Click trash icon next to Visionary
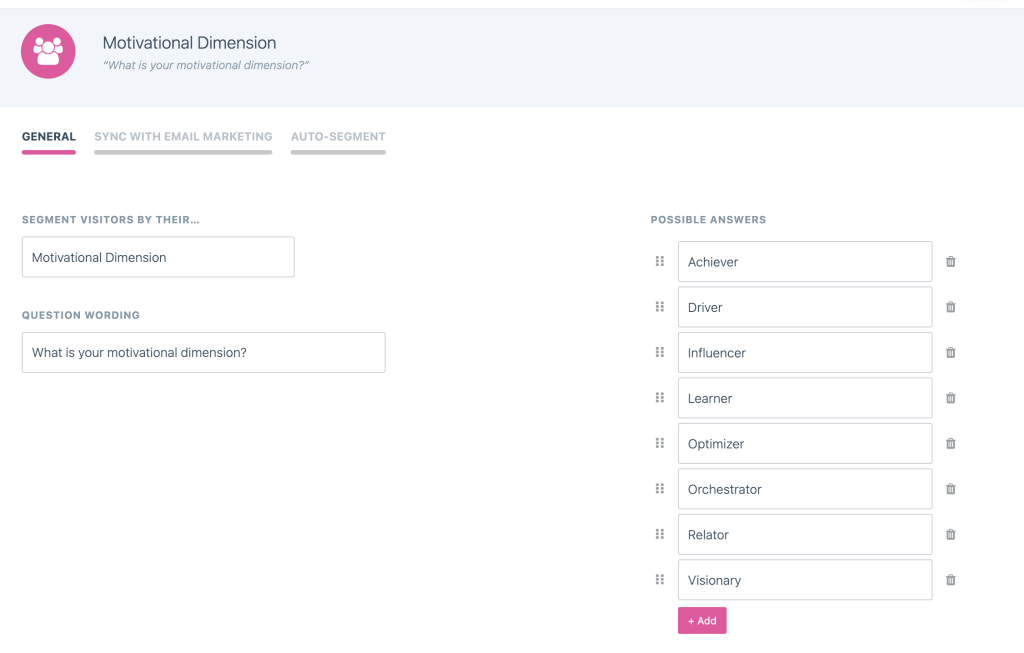Viewport: 1024px width, 653px height. click(950, 580)
